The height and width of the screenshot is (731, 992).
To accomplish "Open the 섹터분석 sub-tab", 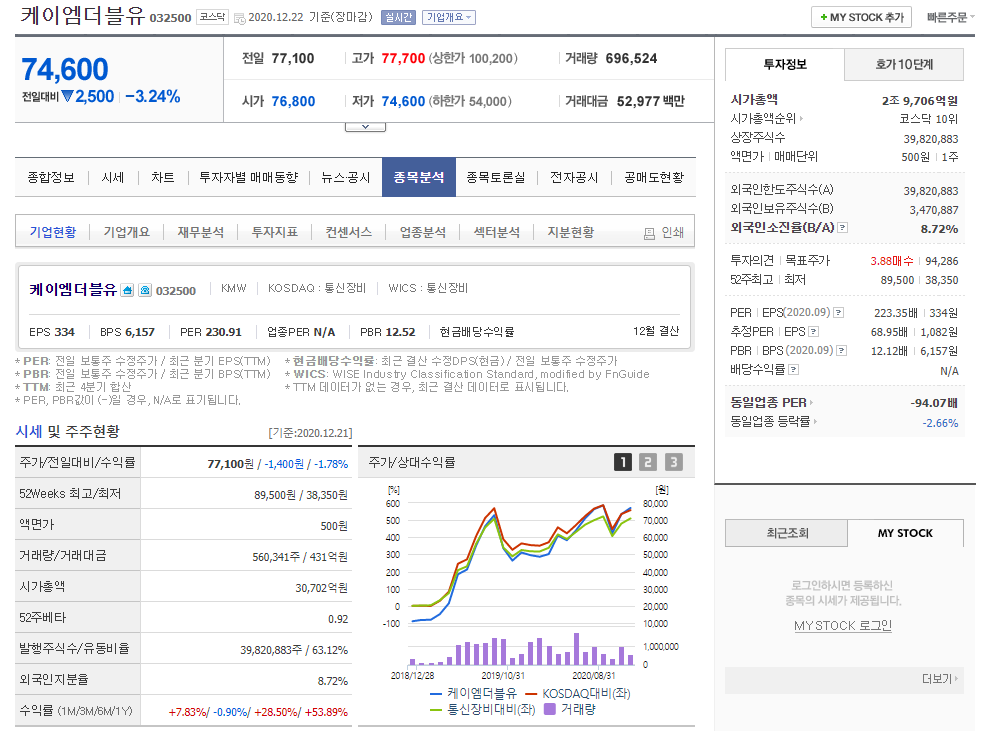I will [x=497, y=232].
